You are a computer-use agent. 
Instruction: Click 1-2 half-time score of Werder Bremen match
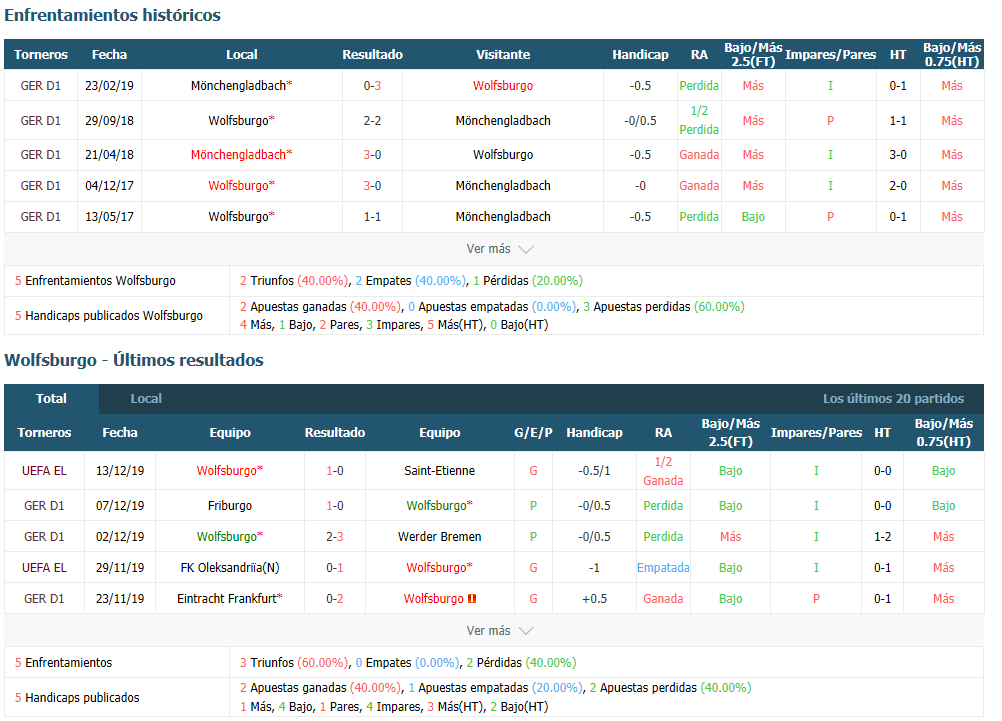point(883,537)
